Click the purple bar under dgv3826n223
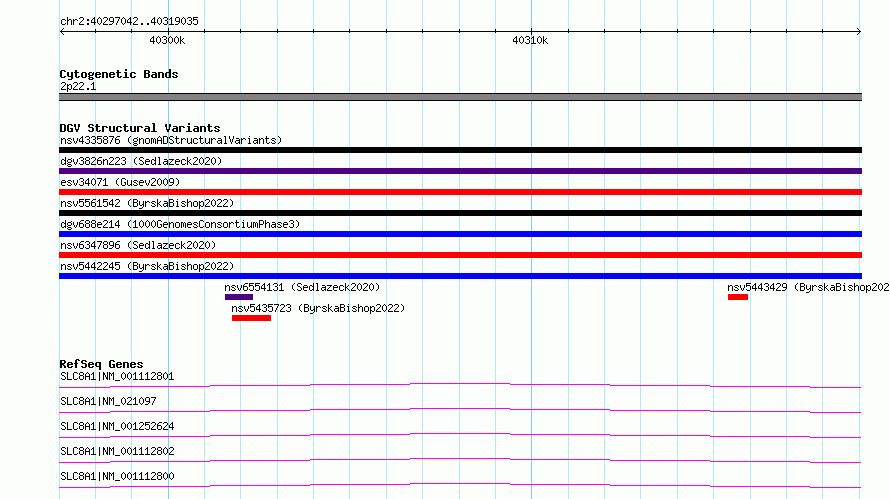 pos(460,171)
